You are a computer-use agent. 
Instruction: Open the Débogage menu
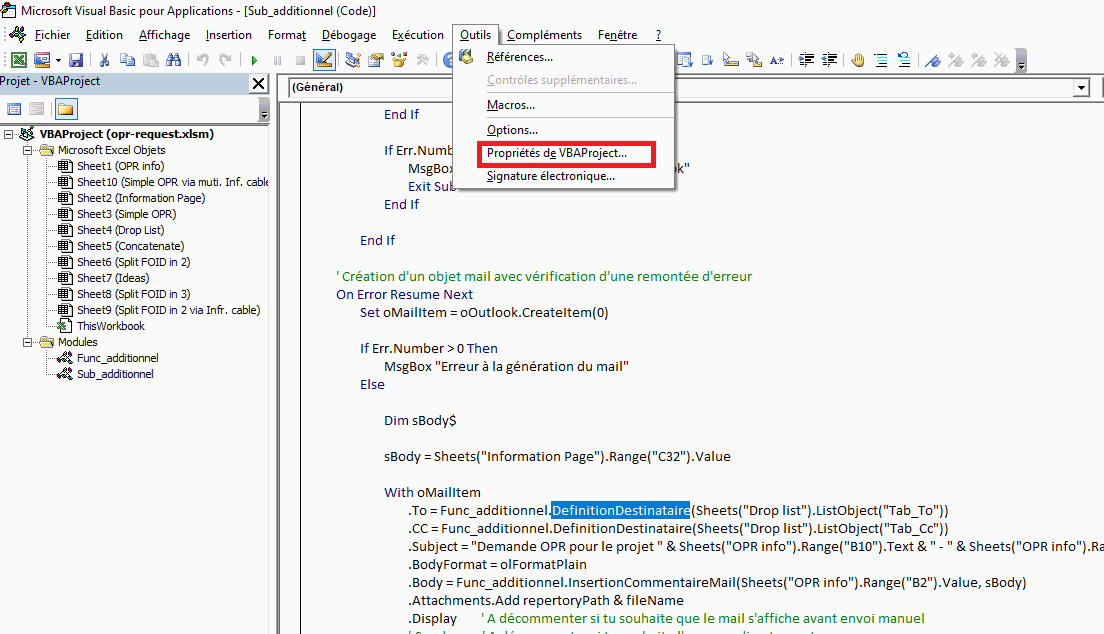[348, 35]
